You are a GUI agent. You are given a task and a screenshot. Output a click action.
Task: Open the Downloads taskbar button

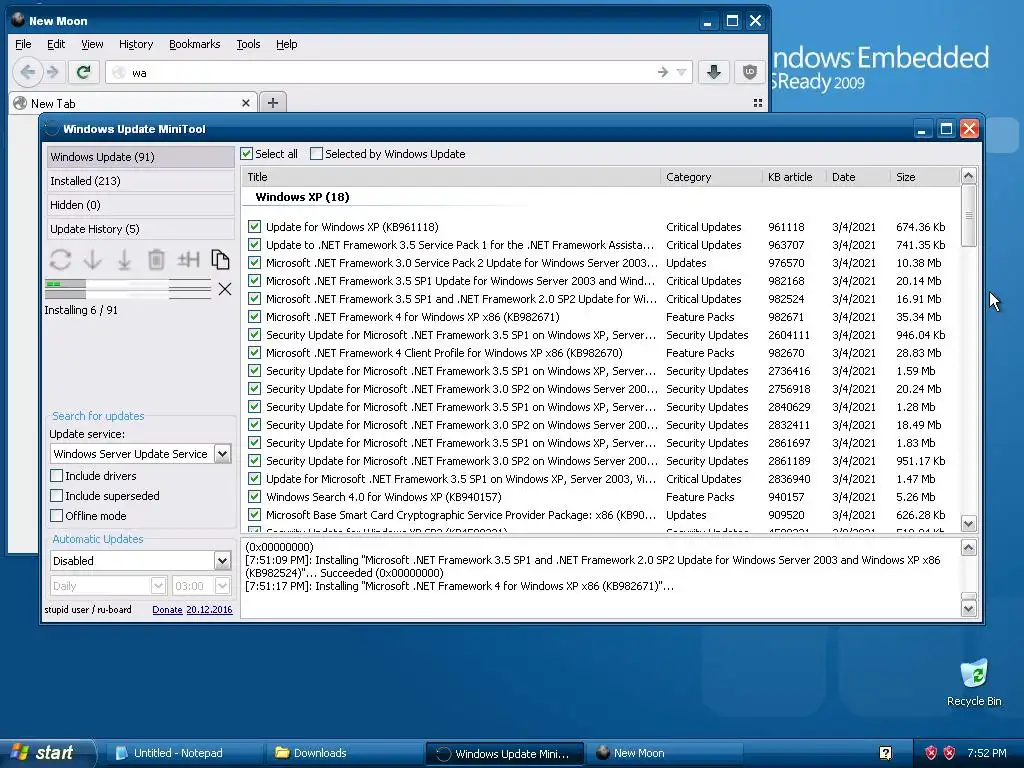click(345, 753)
